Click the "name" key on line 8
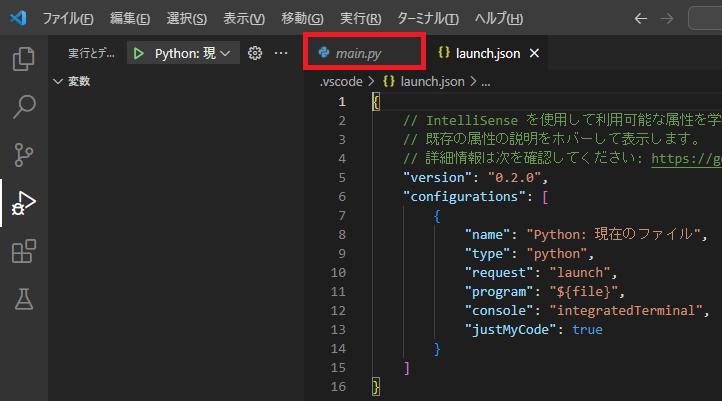This screenshot has height=401, width=722. pyautogui.click(x=488, y=235)
